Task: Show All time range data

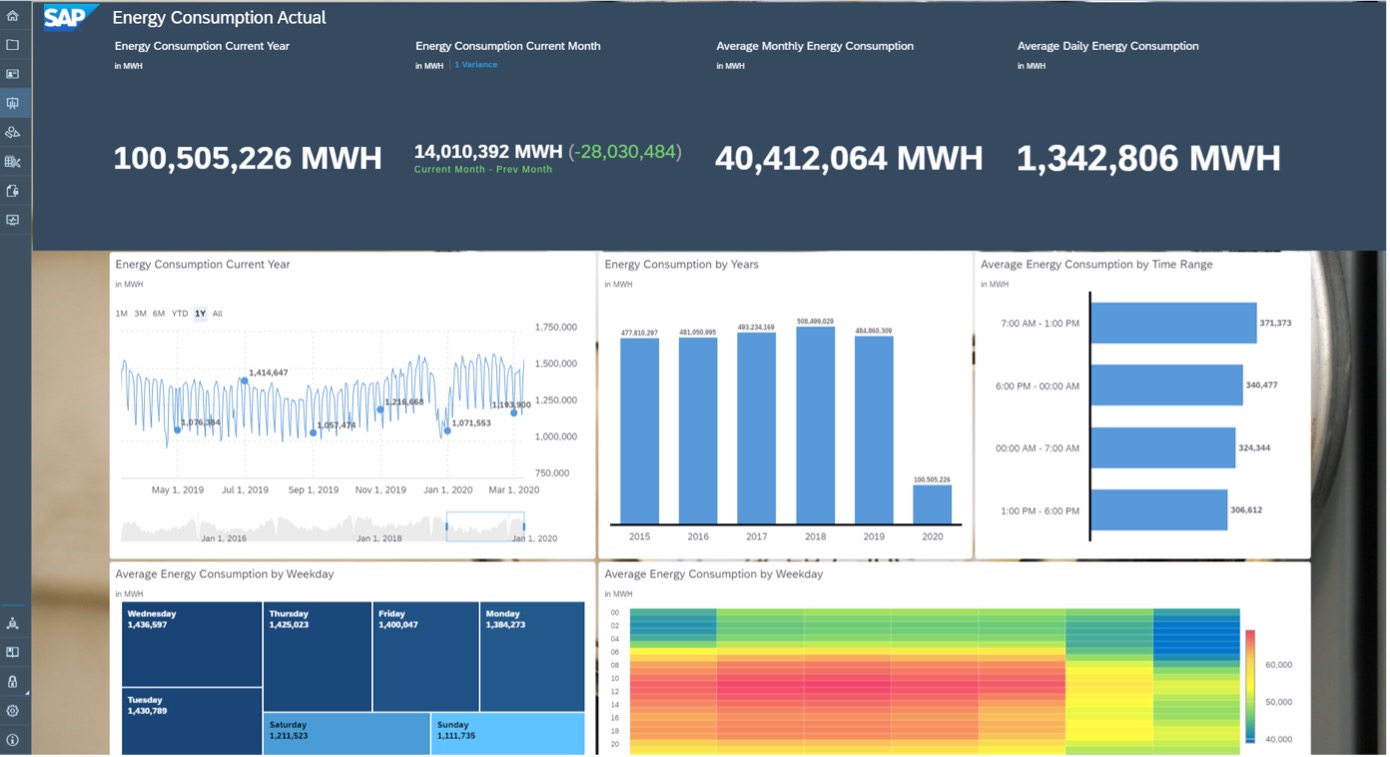Action: (x=217, y=314)
